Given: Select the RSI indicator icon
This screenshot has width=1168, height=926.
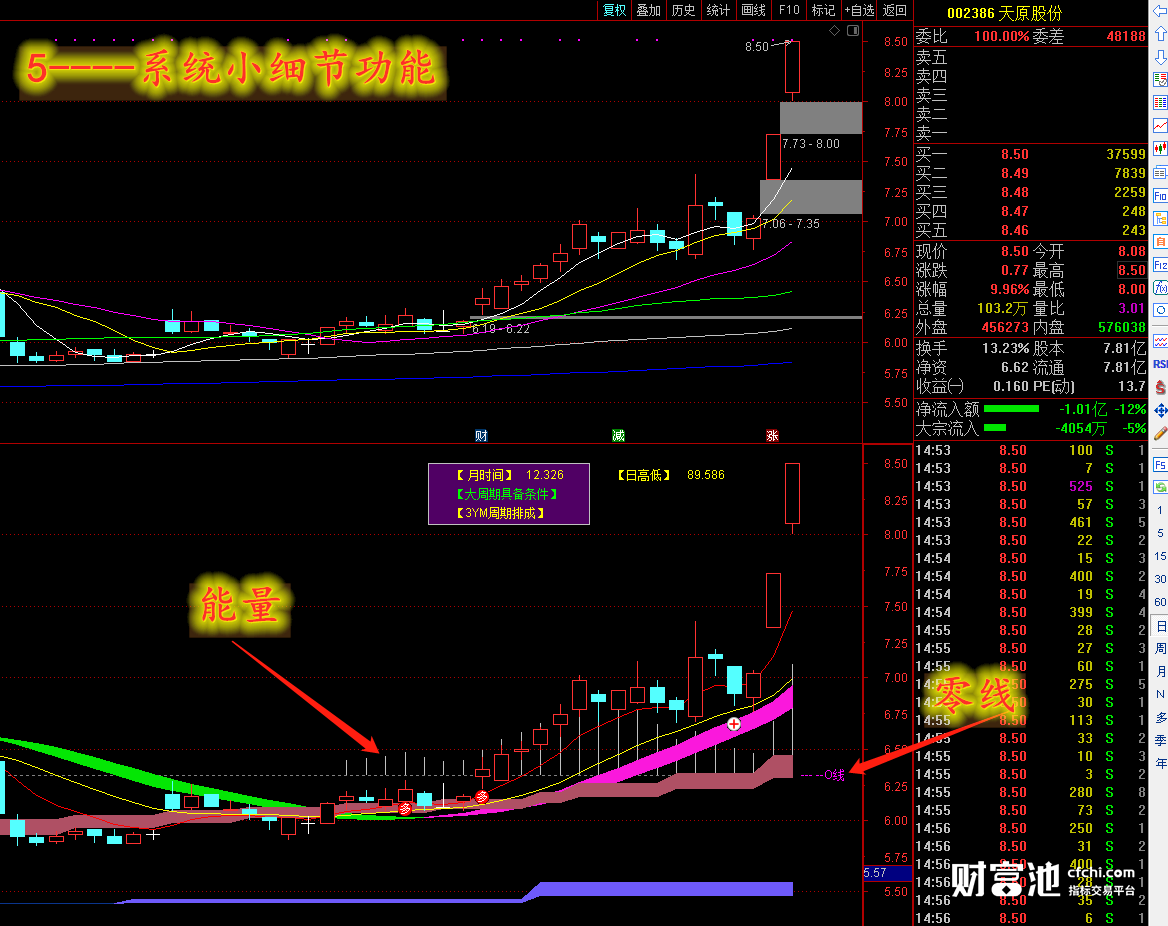Looking at the screenshot, I should 1160,364.
